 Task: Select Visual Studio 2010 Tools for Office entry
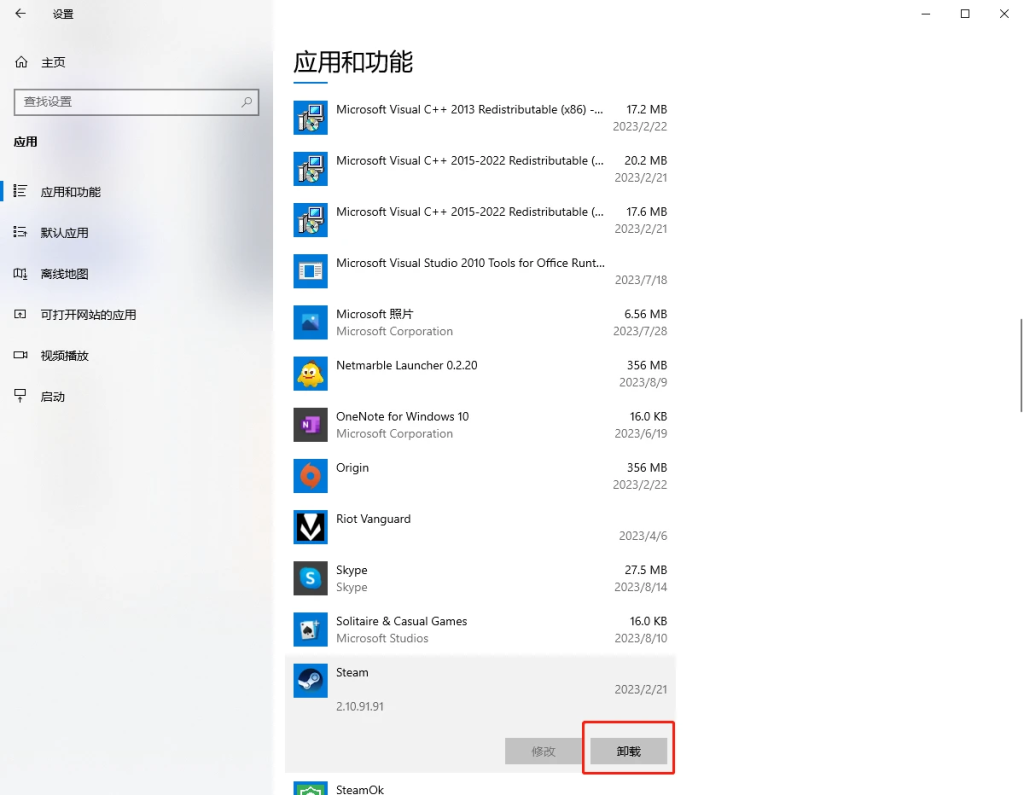480,271
